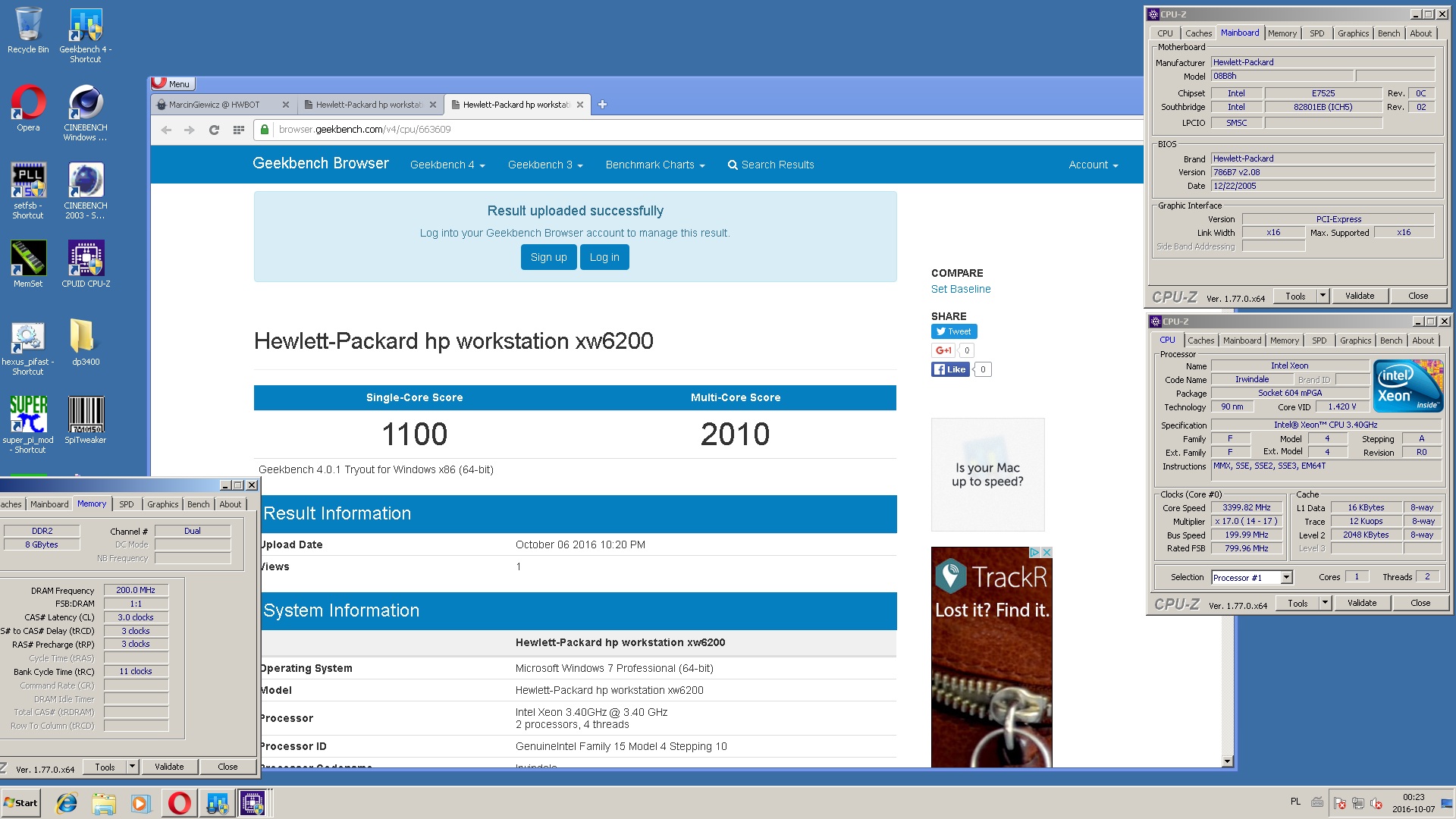The image size is (1456, 819).
Task: Switch to CPU-Z in the taskbar
Action: pos(253,803)
